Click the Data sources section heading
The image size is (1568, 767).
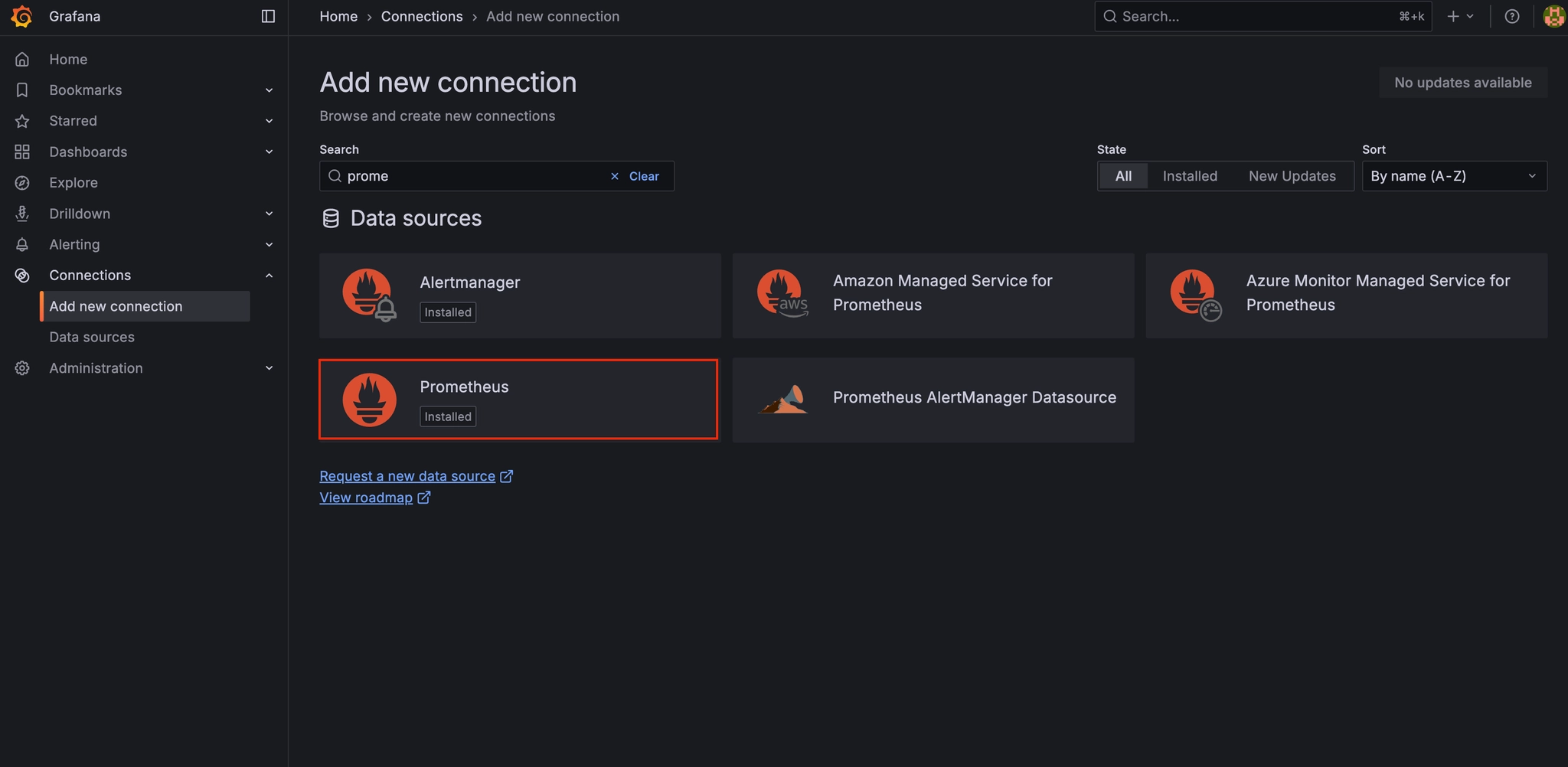416,218
